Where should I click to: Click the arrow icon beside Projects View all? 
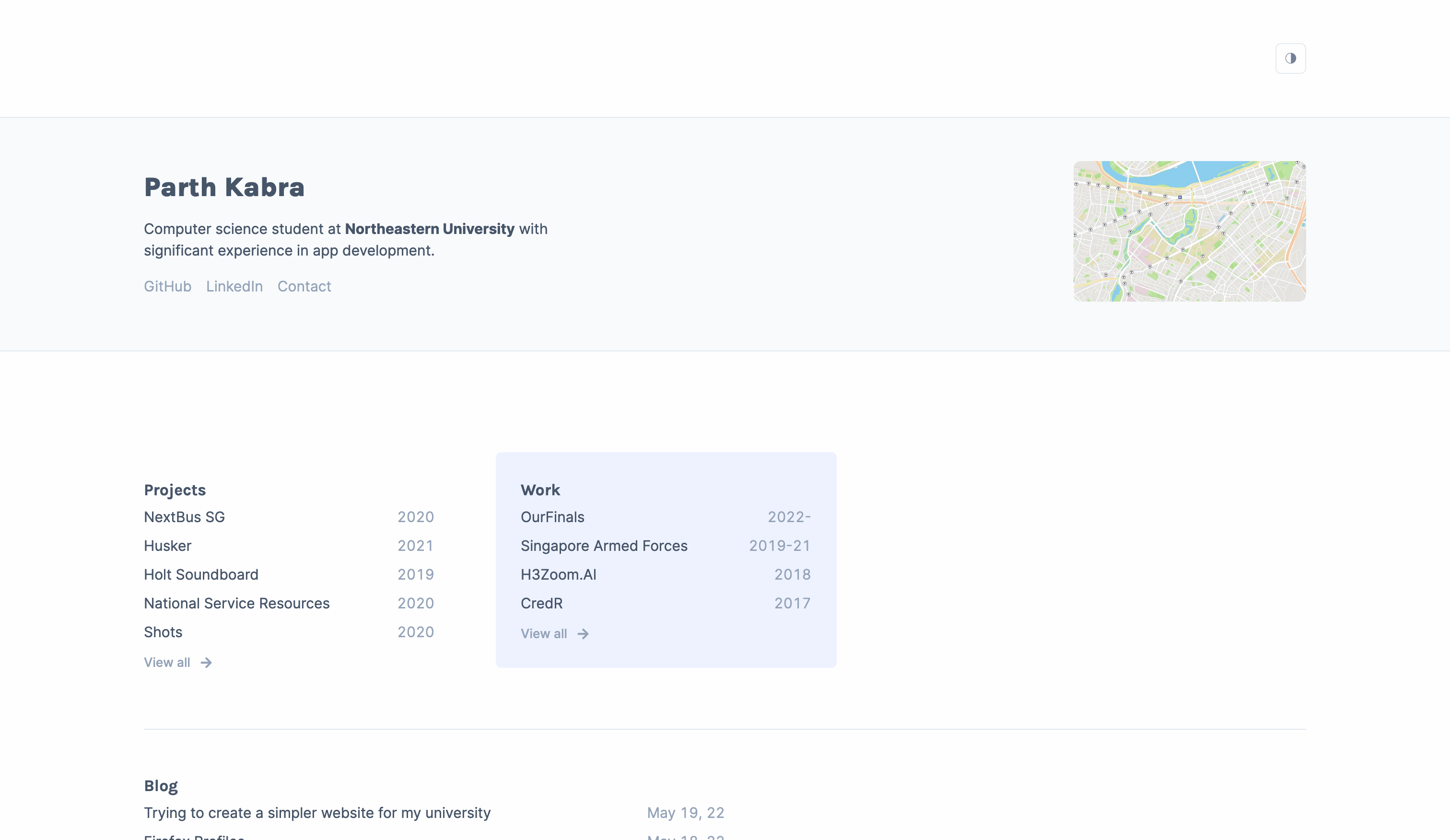(206, 663)
